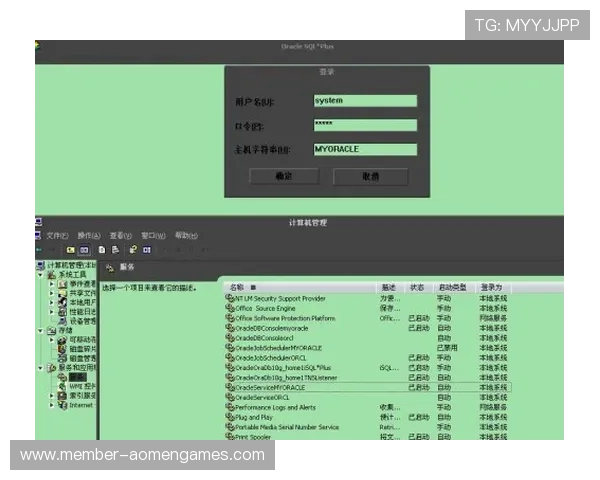The width and height of the screenshot is (600, 480).
Task: Open the 查看(V) menu
Action: [x=121, y=235]
